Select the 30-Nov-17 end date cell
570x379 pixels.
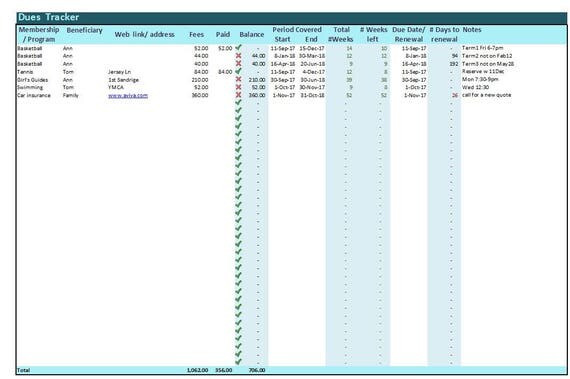313,87
